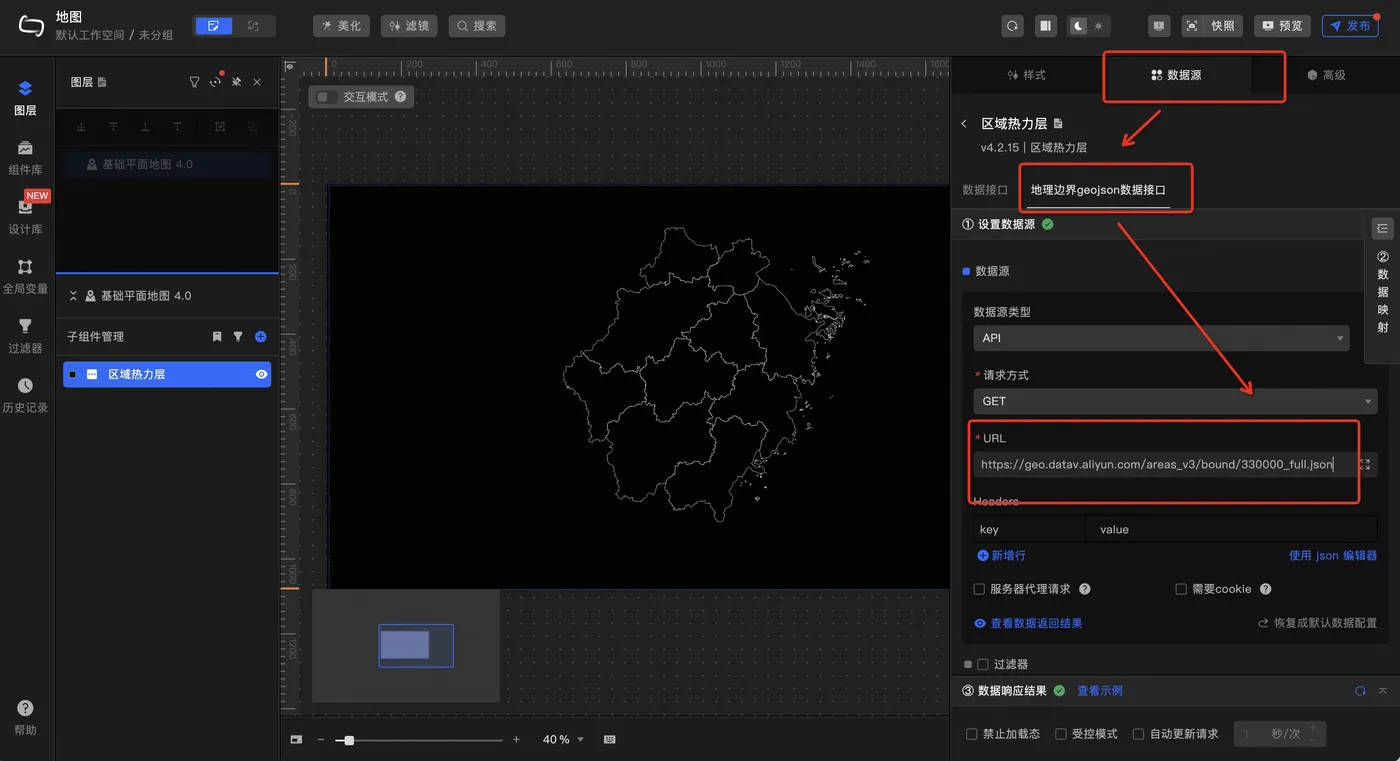Viewport: 1400px width, 761px height.
Task: Toggle the column layout icon
Action: 1045,26
